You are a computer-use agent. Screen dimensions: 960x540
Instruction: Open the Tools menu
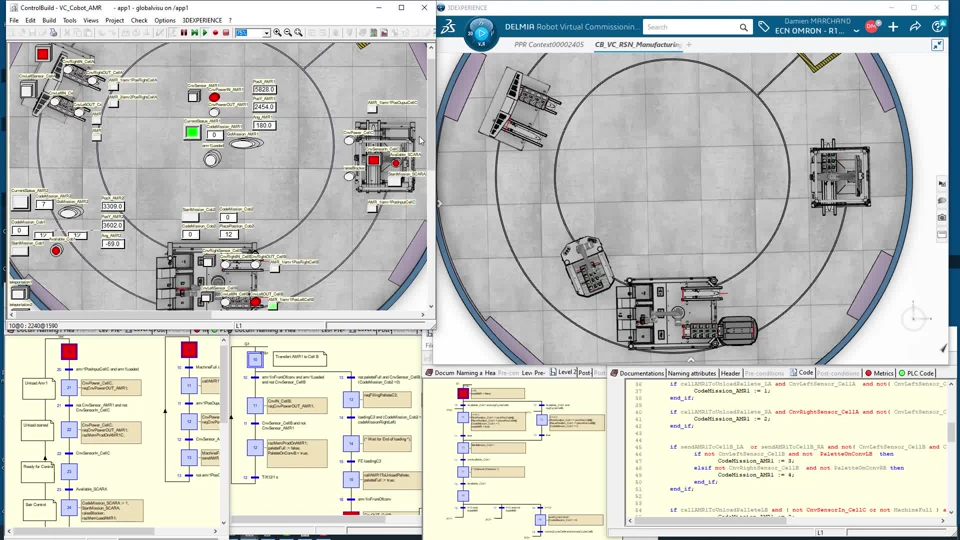pyautogui.click(x=70, y=20)
